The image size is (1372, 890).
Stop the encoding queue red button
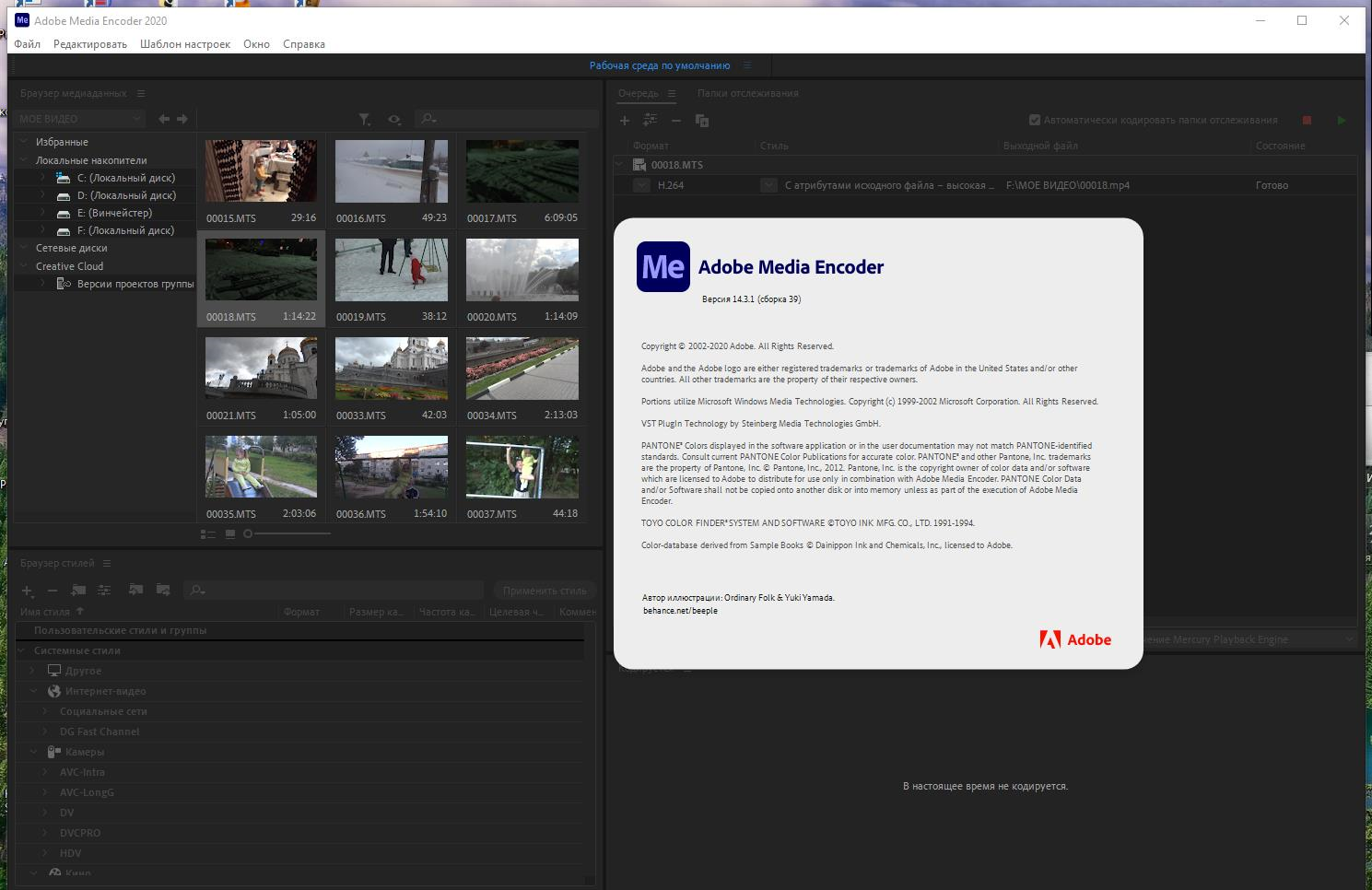[1307, 120]
